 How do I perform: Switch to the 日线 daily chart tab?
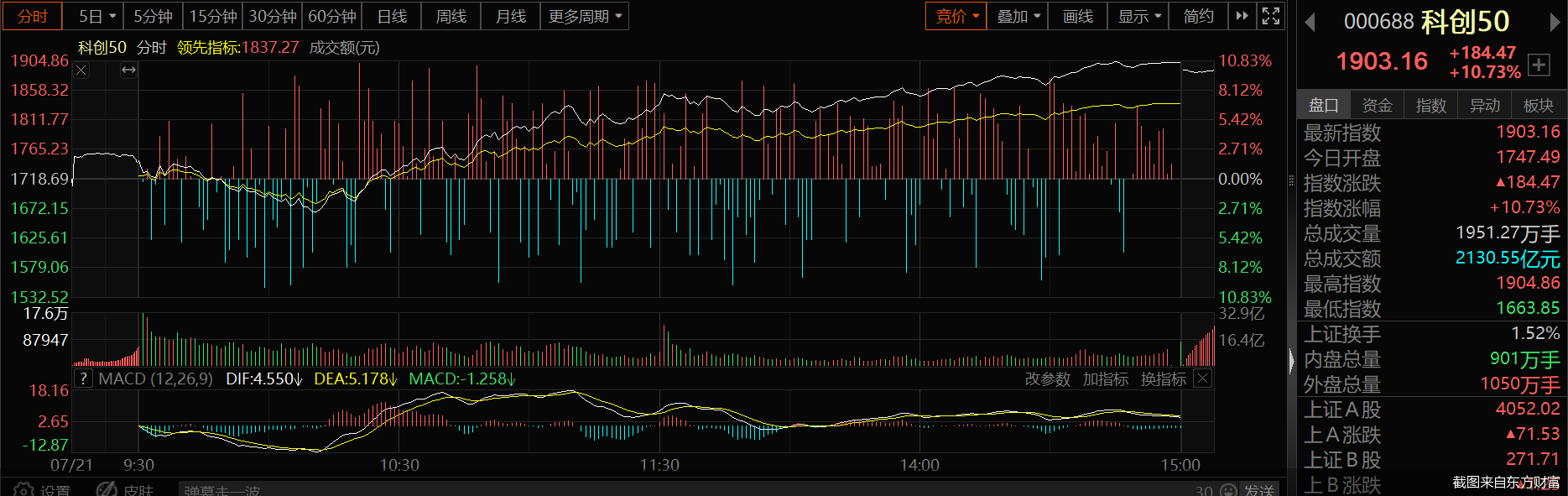[392, 16]
